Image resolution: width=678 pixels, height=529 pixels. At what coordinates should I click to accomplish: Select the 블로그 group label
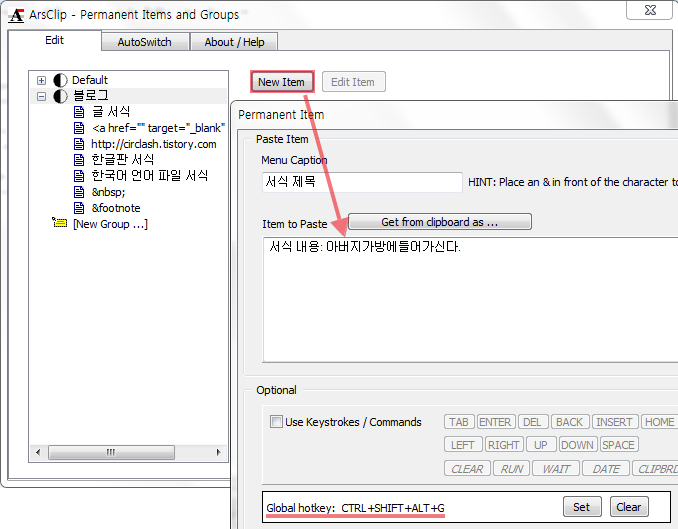click(91, 96)
